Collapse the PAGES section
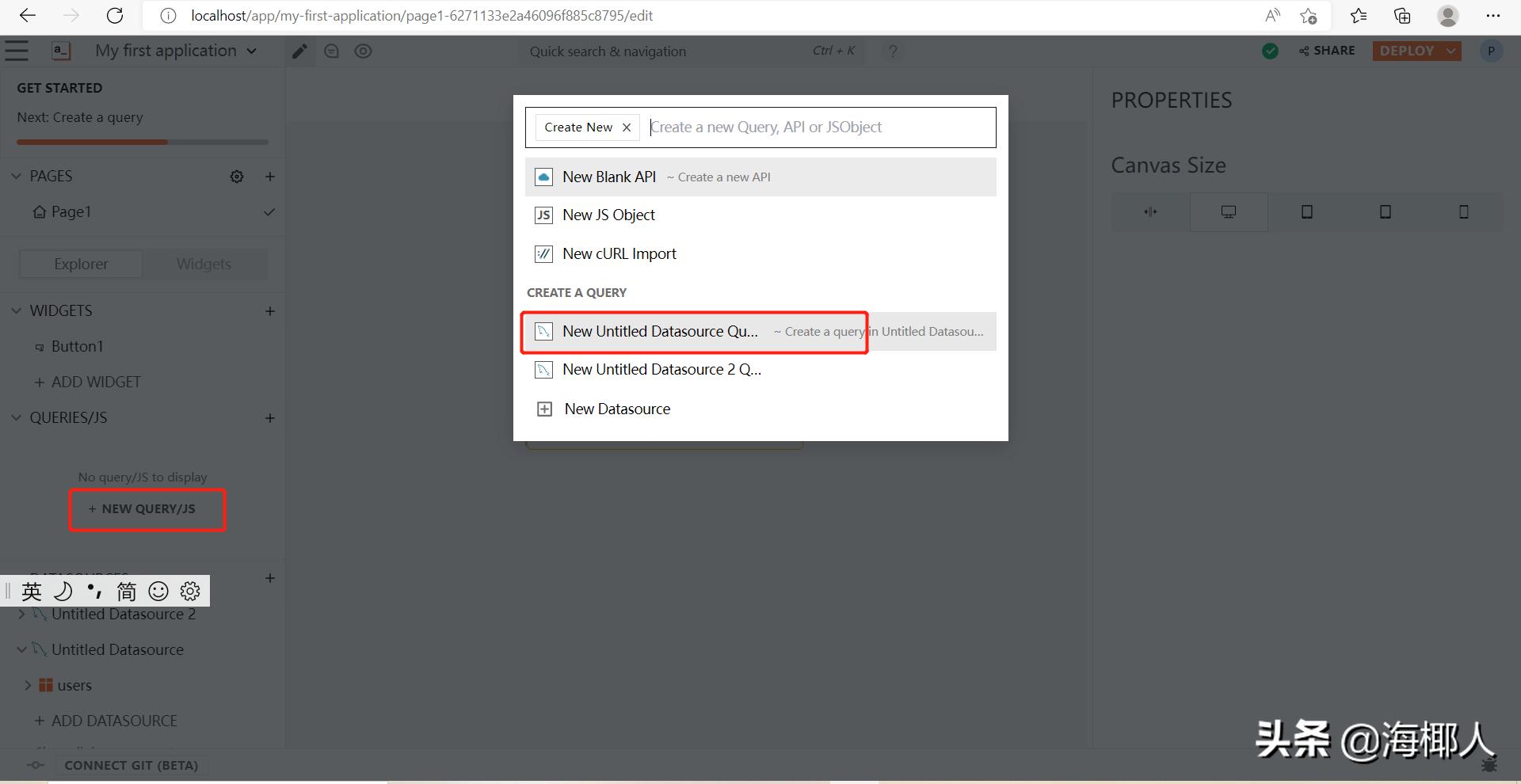This screenshot has height=784, width=1521. pyautogui.click(x=16, y=176)
